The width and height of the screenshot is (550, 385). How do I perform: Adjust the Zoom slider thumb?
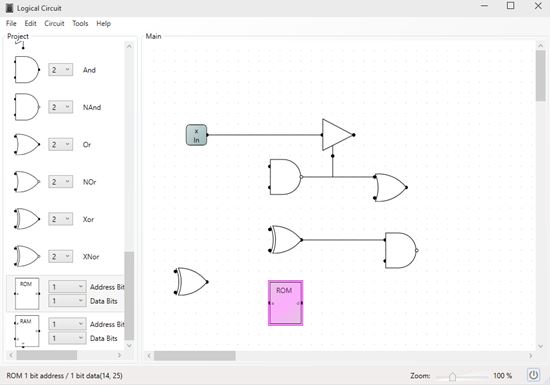(452, 376)
